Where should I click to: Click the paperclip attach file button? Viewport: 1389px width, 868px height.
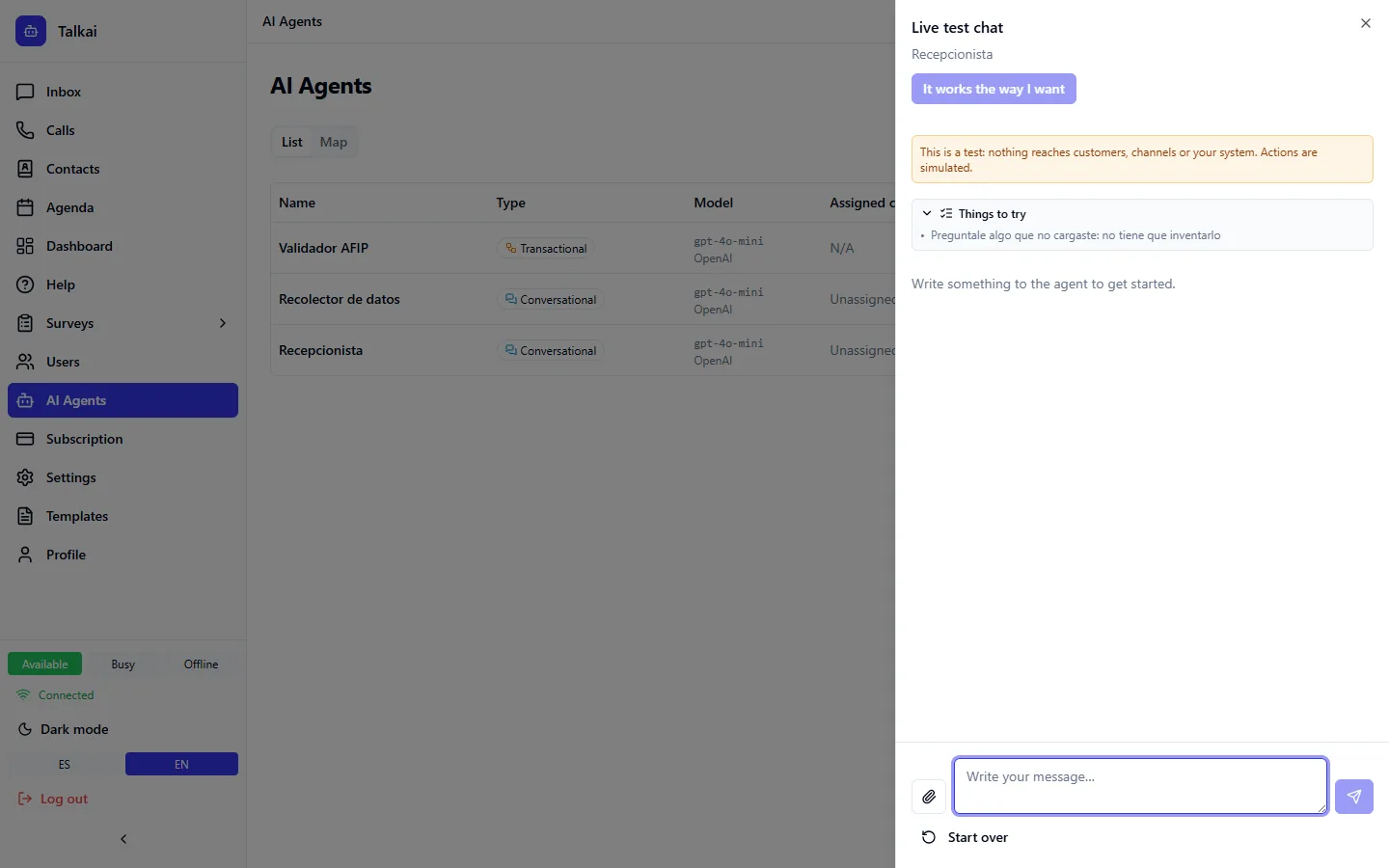(929, 797)
